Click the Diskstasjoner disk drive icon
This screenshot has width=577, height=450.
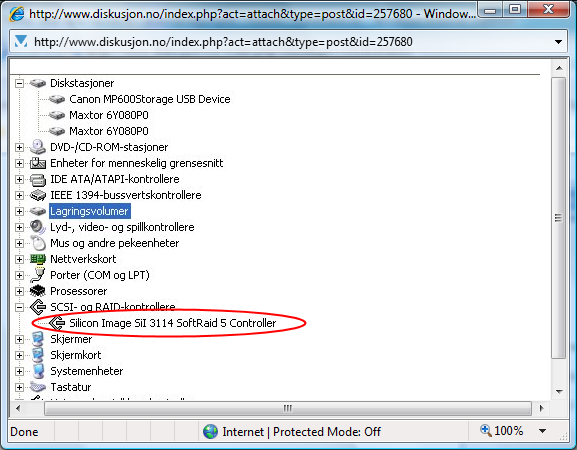(38, 83)
